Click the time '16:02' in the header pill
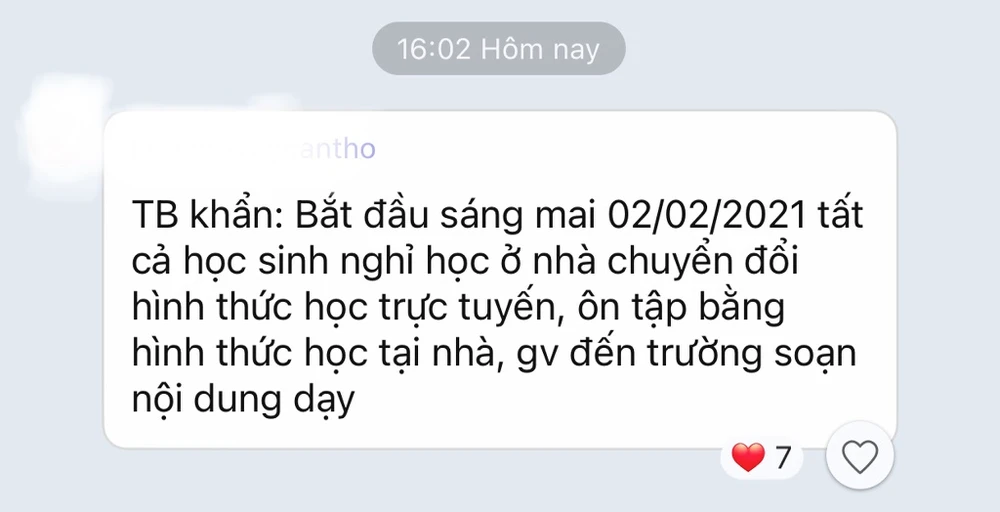The image size is (1000, 512). point(434,49)
